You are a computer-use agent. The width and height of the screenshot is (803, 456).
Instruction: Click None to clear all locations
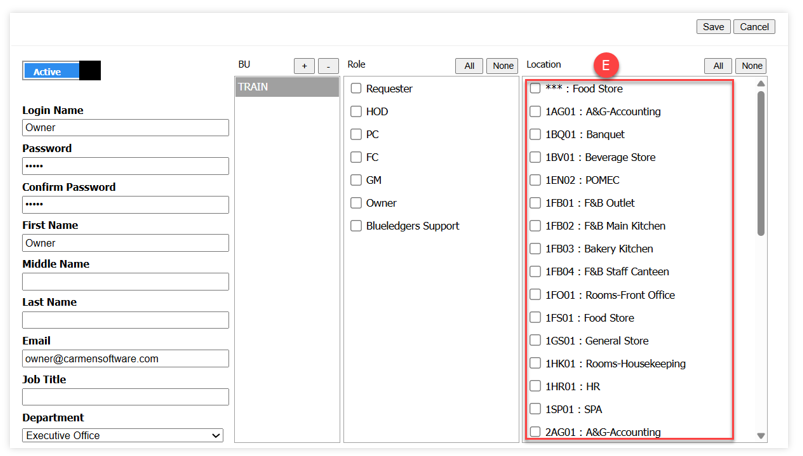(751, 66)
